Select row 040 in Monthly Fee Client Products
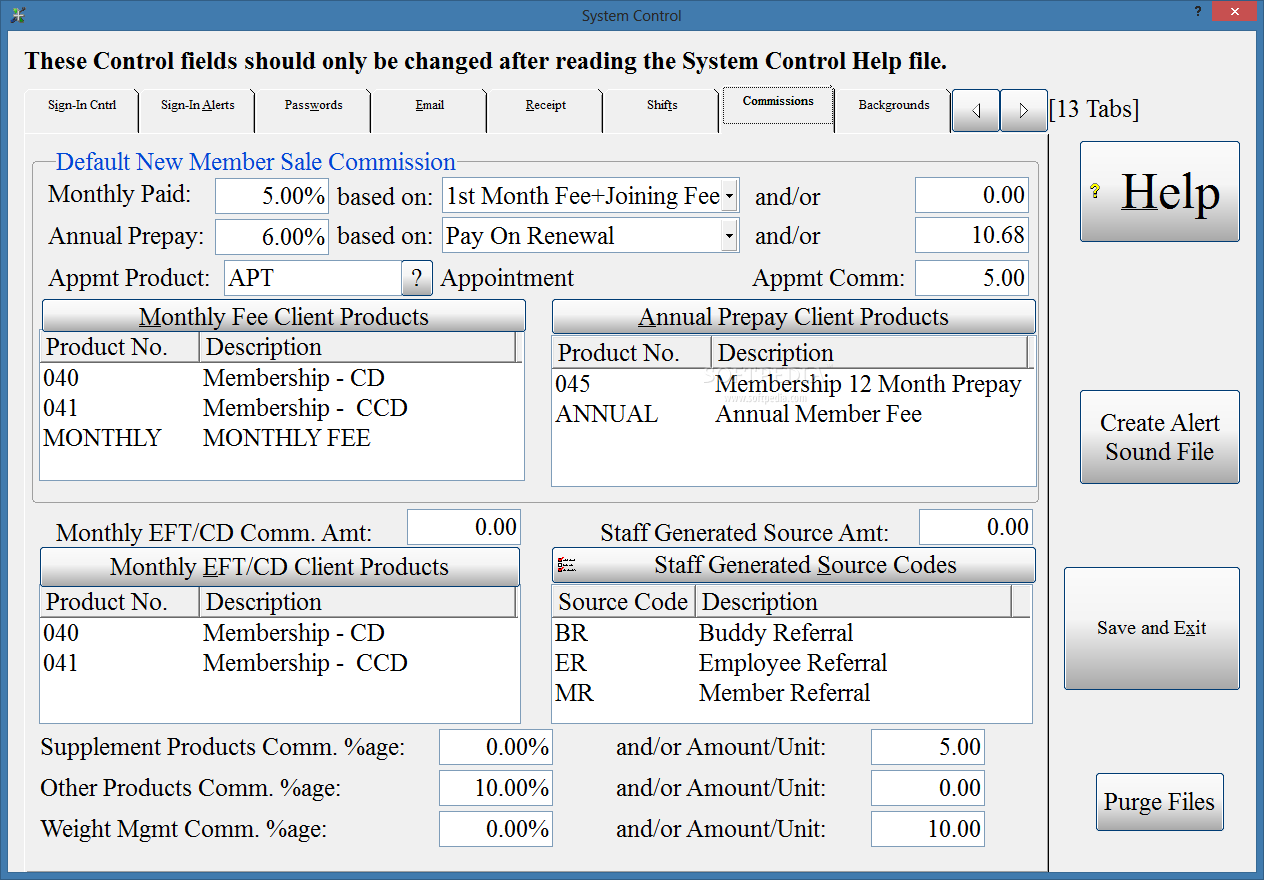Image resolution: width=1264 pixels, height=880 pixels. (281, 379)
